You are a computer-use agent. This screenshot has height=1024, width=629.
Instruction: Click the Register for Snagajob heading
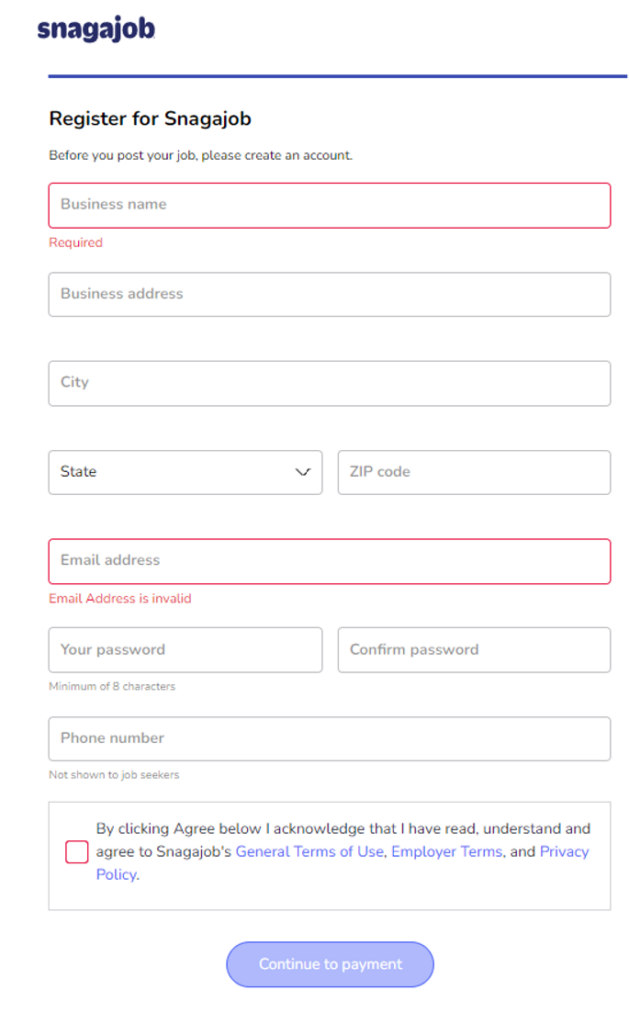tap(150, 119)
